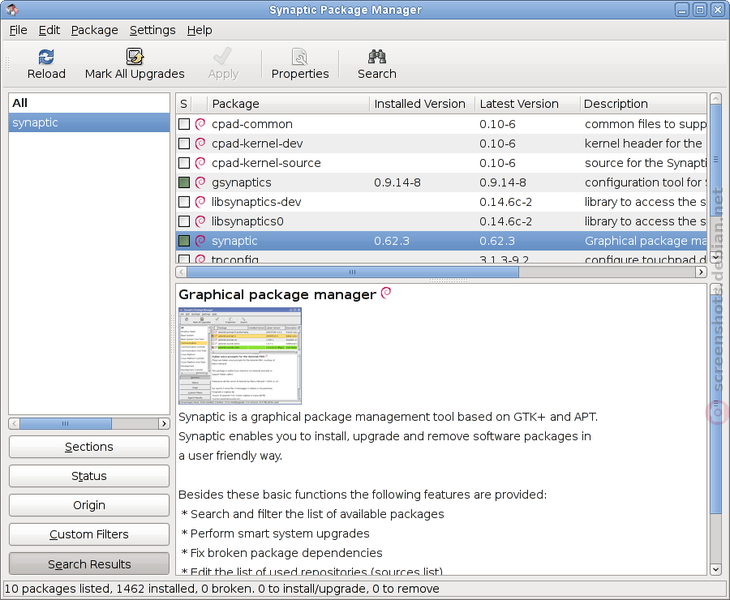
Task: Click up arrow of package list vertical scrollbar
Action: [716, 99]
